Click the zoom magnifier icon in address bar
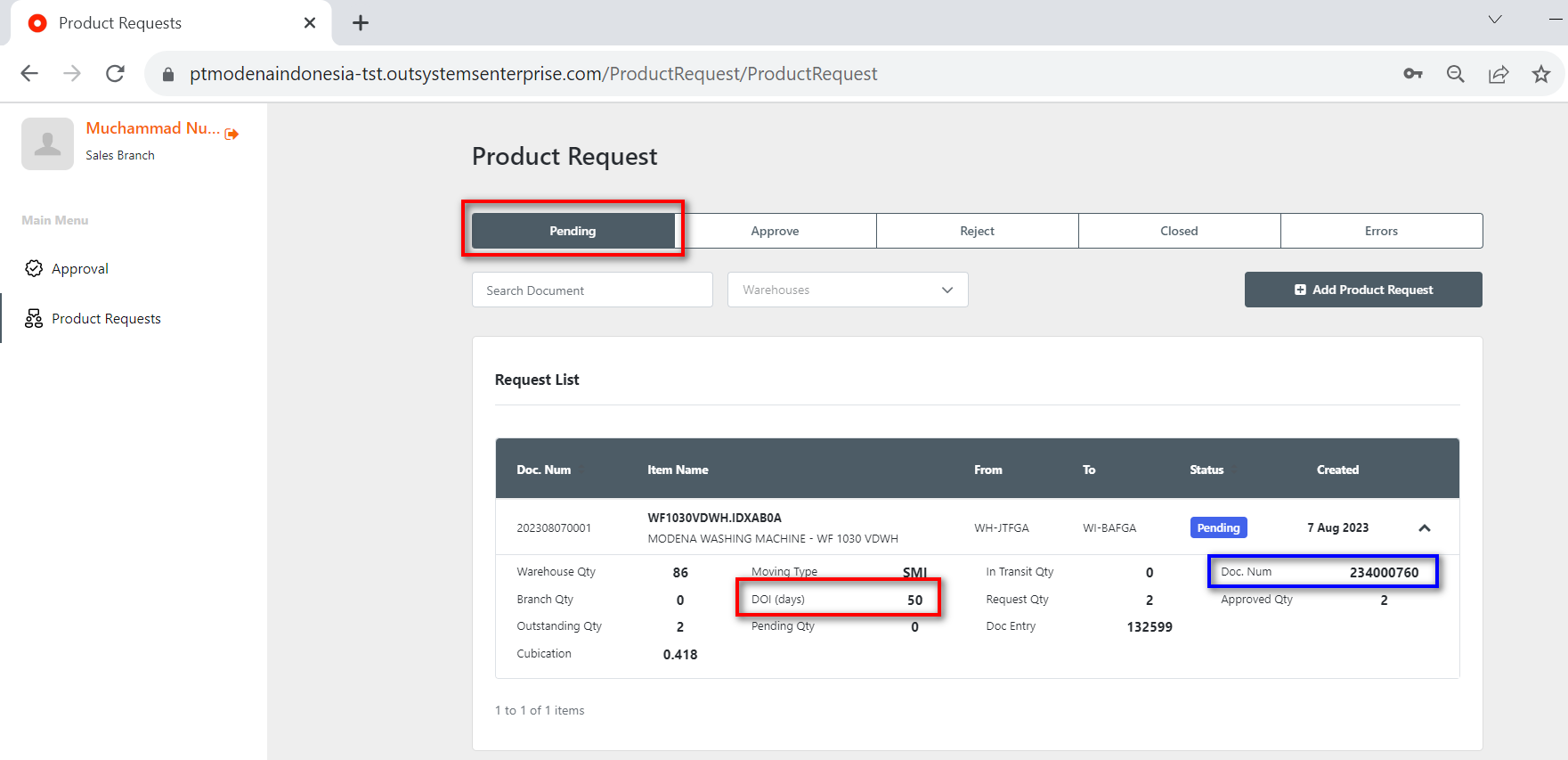This screenshot has width=1568, height=760. tap(1456, 74)
